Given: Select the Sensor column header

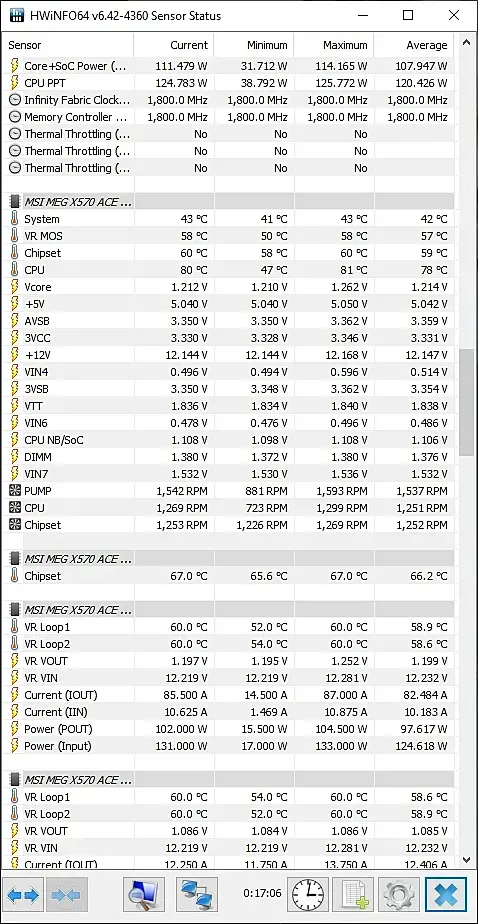Looking at the screenshot, I should coord(70,45).
